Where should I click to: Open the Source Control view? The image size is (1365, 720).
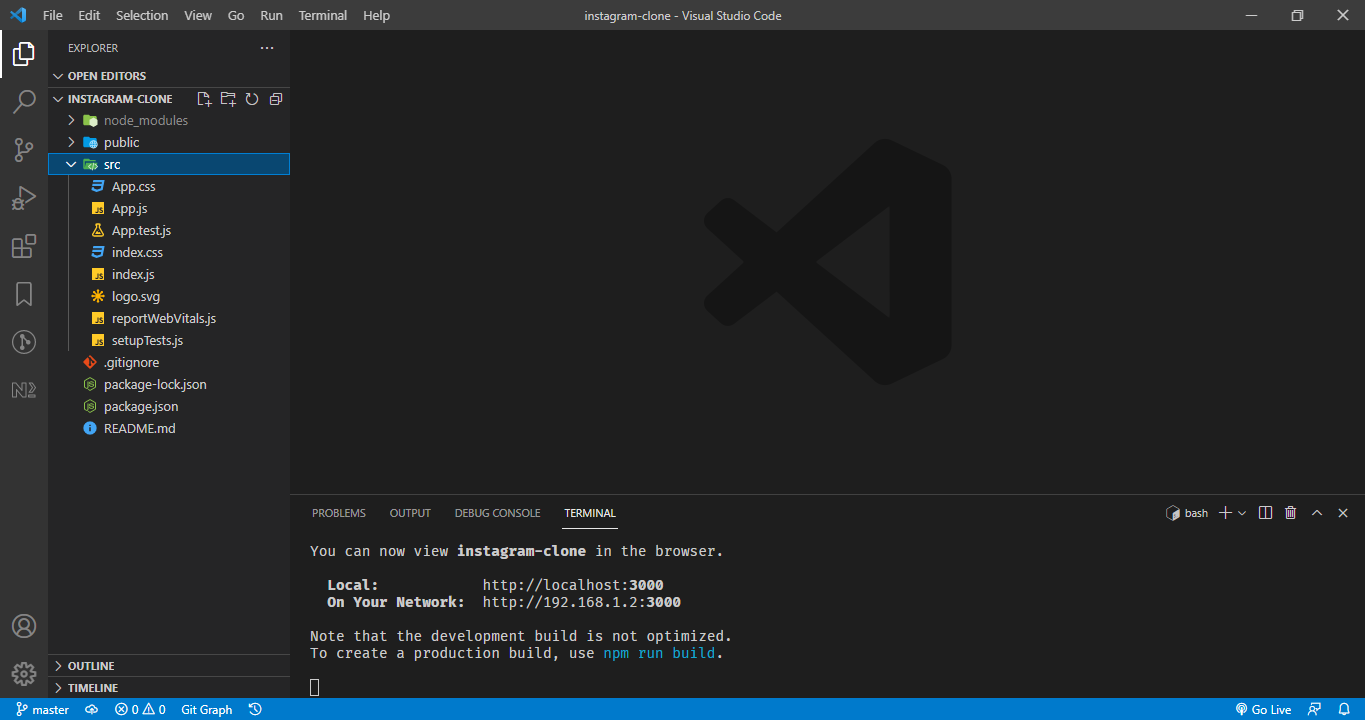click(x=24, y=150)
